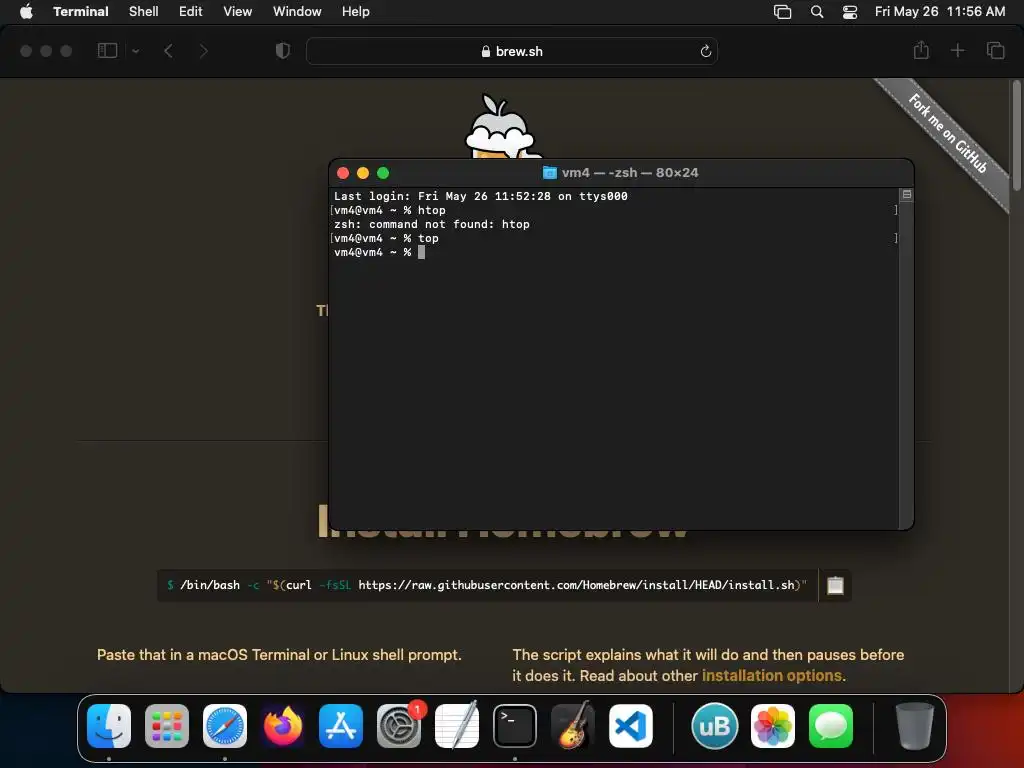
Task: Open the Apple menu
Action: [x=26, y=11]
